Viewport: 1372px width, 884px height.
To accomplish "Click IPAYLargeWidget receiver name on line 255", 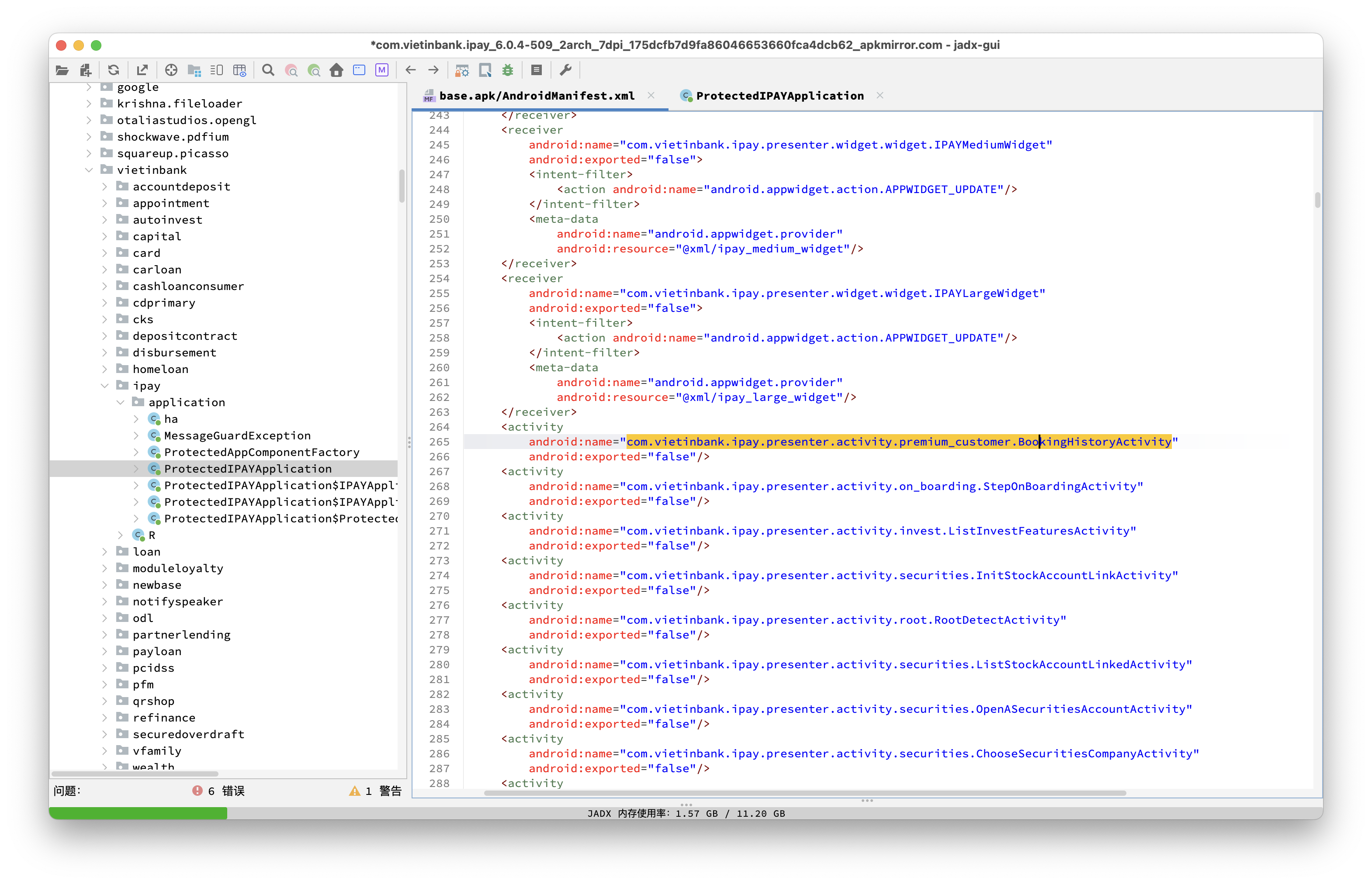I will (986, 294).
